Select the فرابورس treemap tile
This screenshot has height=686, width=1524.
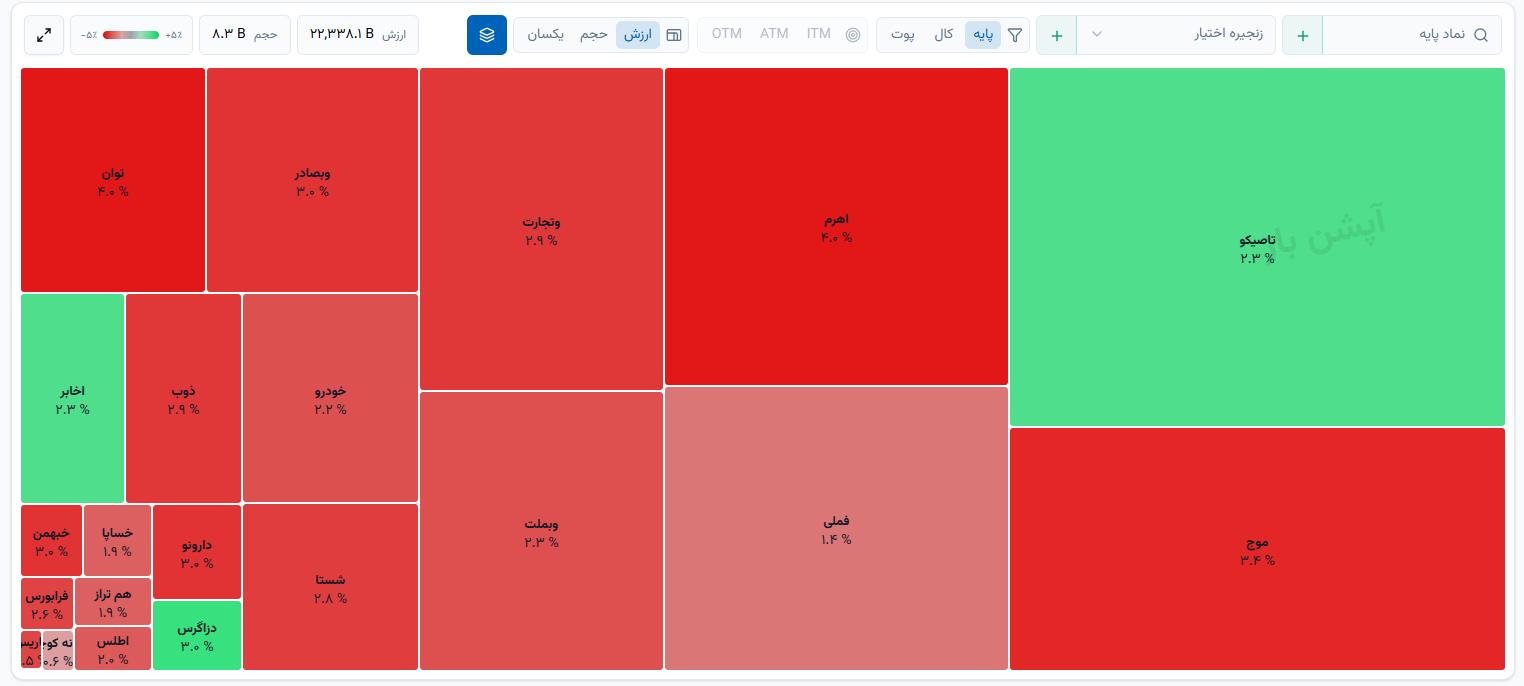47,603
